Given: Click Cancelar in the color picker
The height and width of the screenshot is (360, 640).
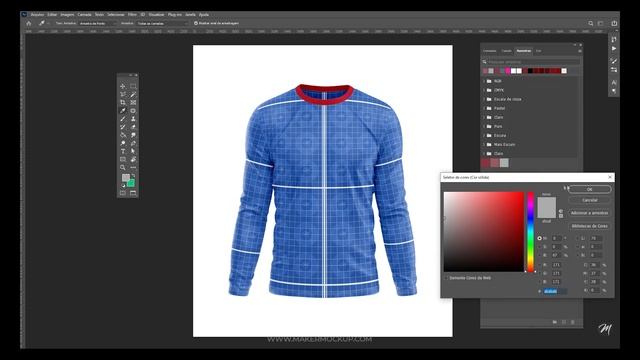Looking at the screenshot, I should pyautogui.click(x=589, y=200).
